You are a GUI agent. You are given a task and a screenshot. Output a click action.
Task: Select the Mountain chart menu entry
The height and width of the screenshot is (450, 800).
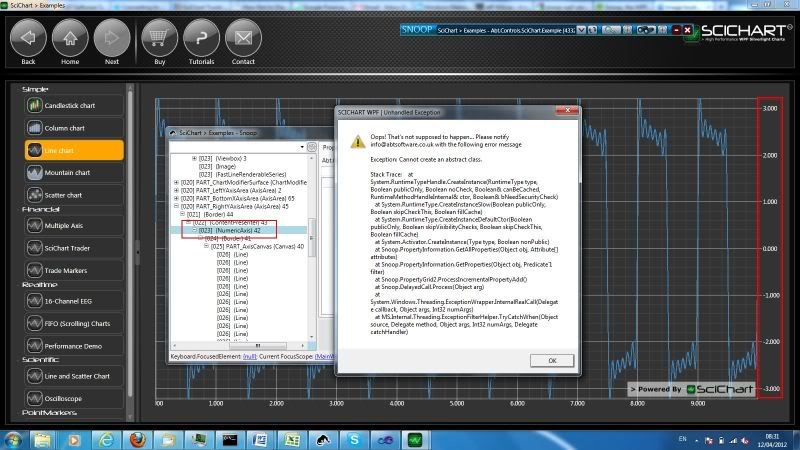click(74, 173)
